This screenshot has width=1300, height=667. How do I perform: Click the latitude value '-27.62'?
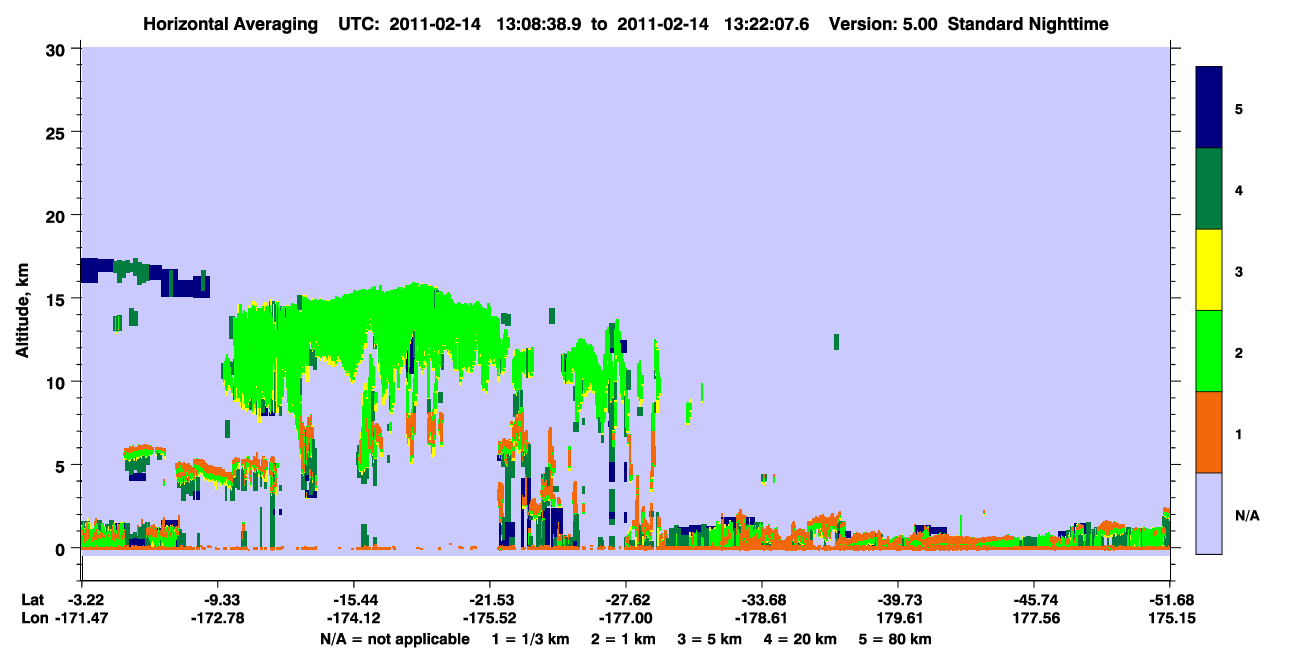pos(625,600)
